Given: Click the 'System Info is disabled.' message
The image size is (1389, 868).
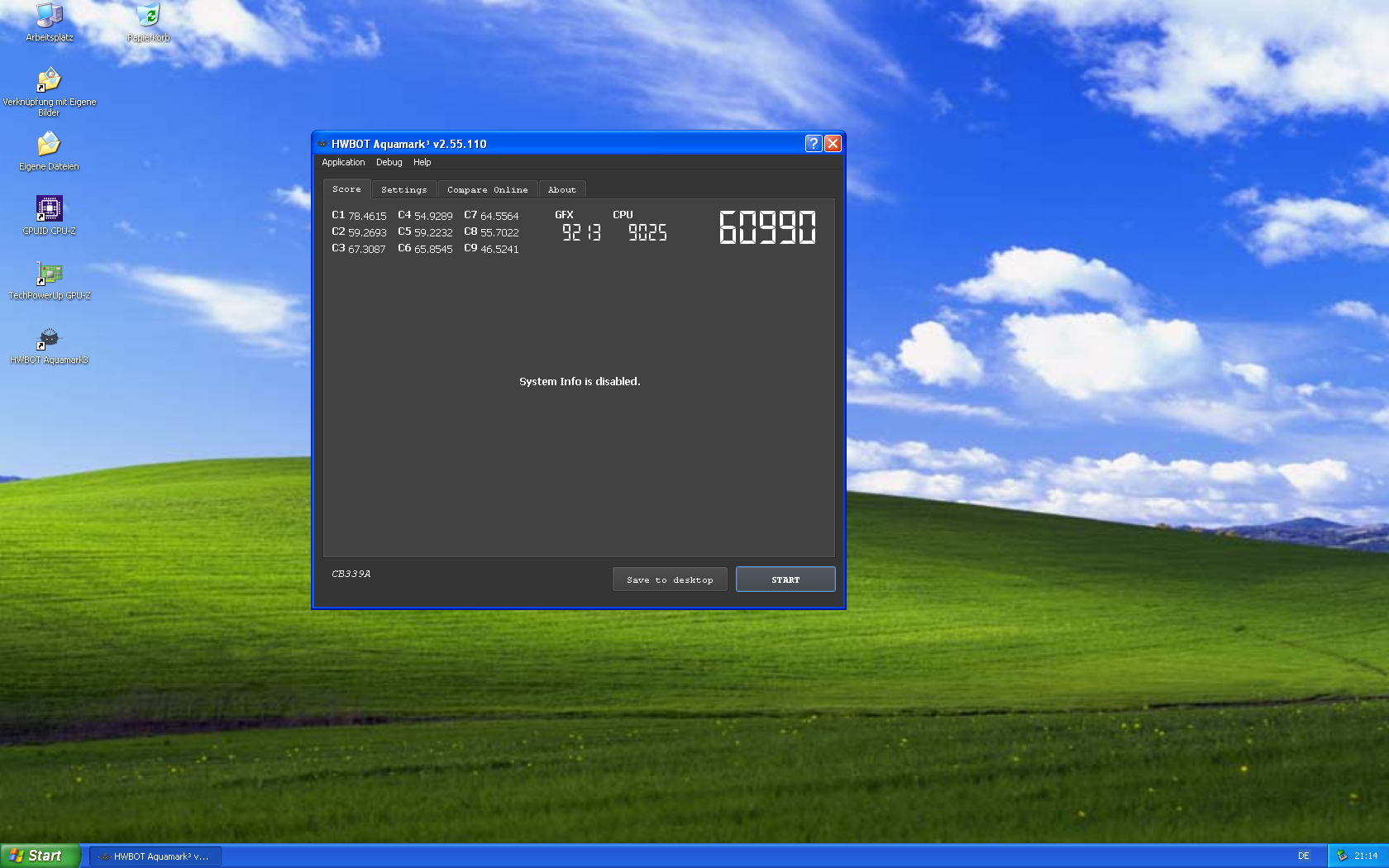Looking at the screenshot, I should click(580, 382).
